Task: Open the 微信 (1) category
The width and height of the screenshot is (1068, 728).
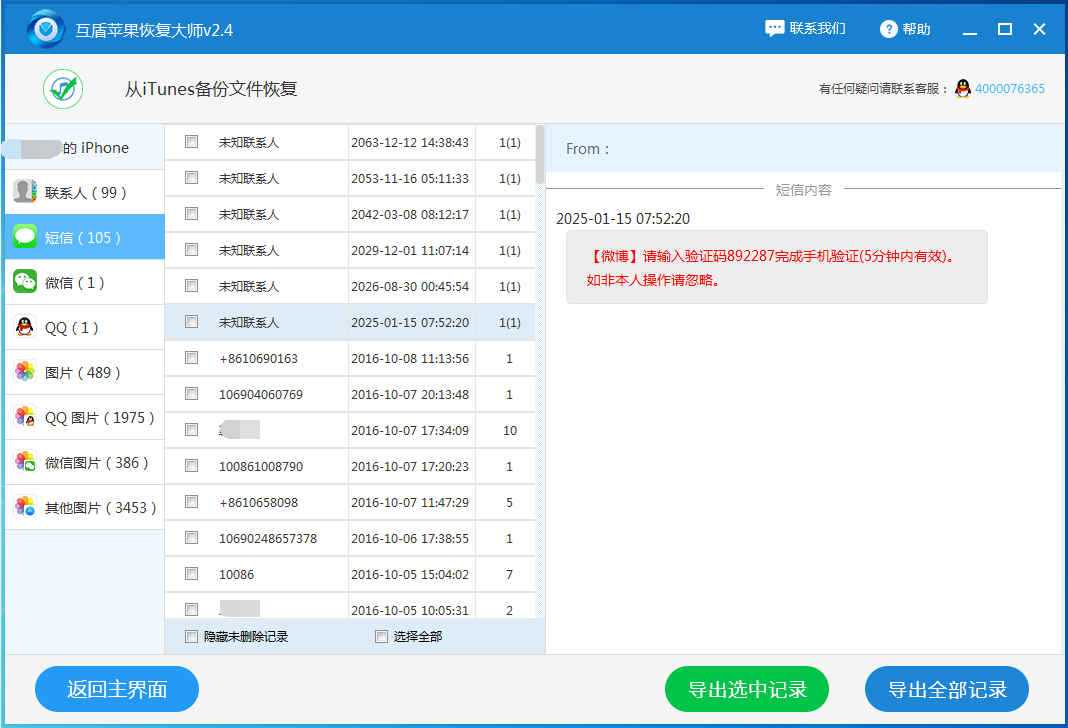Action: 84,282
